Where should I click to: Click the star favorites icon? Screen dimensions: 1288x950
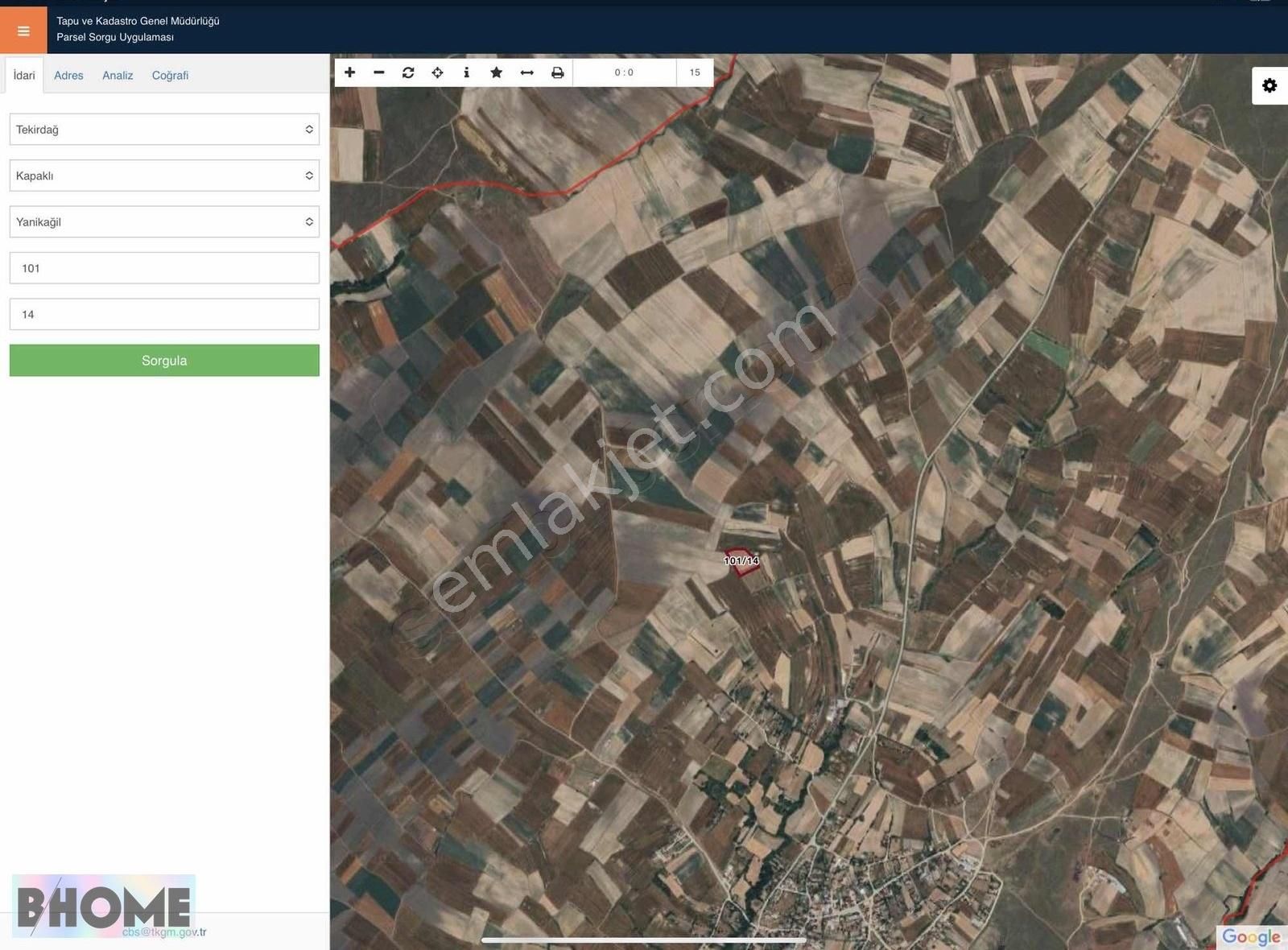click(497, 72)
